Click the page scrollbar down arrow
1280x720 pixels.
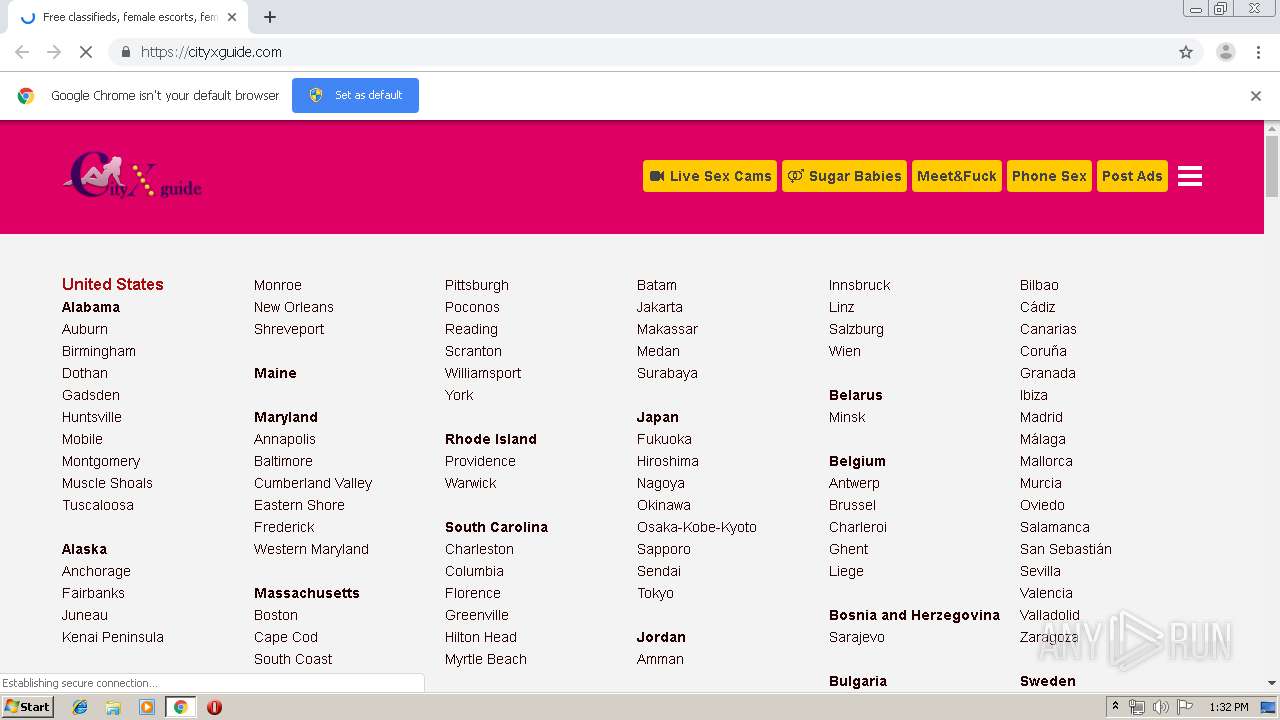pos(1272,683)
